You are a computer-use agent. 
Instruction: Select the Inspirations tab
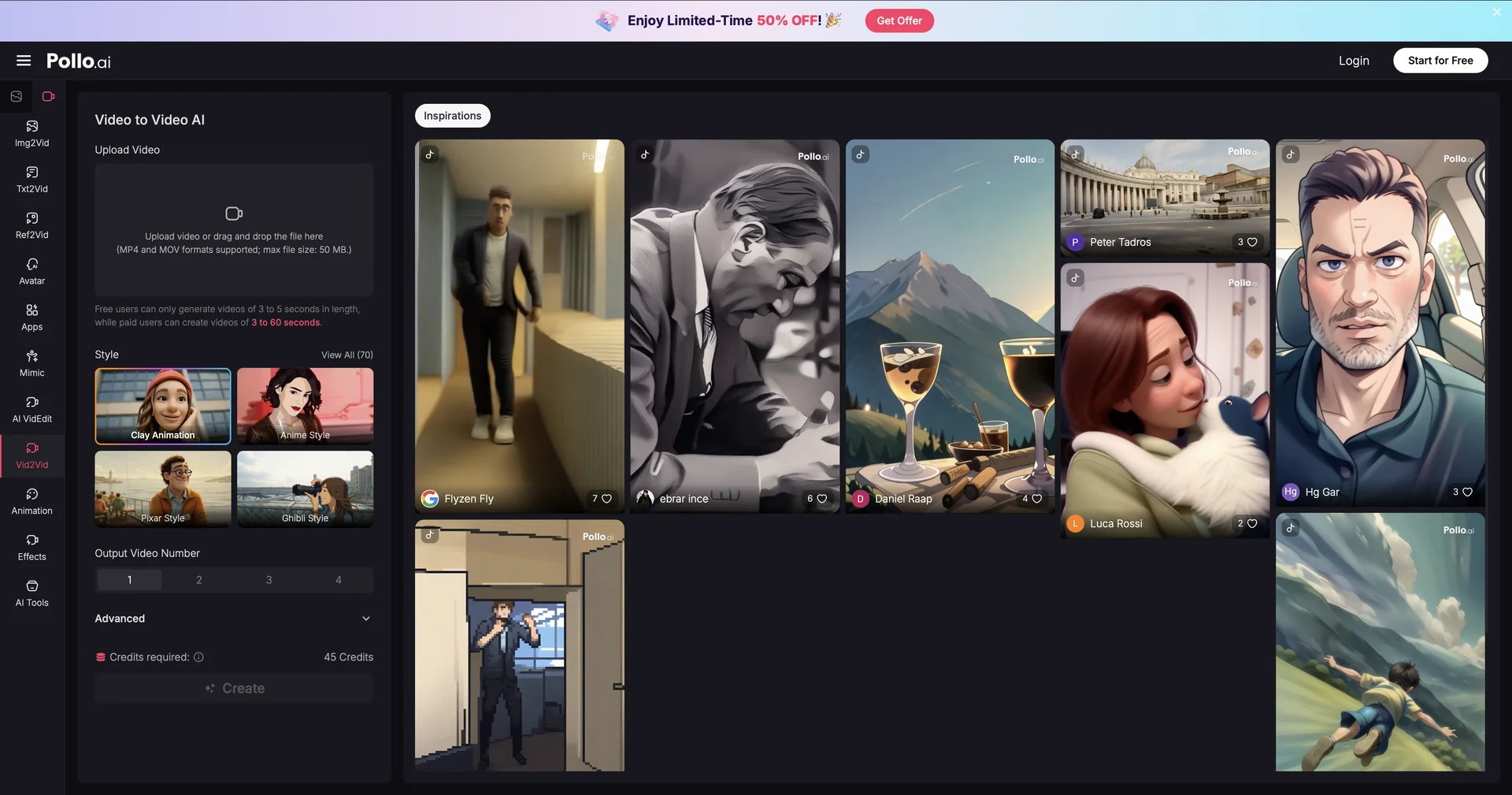pyautogui.click(x=453, y=116)
